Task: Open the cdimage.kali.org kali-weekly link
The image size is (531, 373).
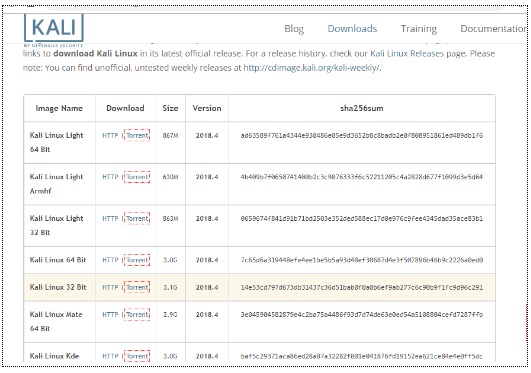Action: (x=312, y=68)
